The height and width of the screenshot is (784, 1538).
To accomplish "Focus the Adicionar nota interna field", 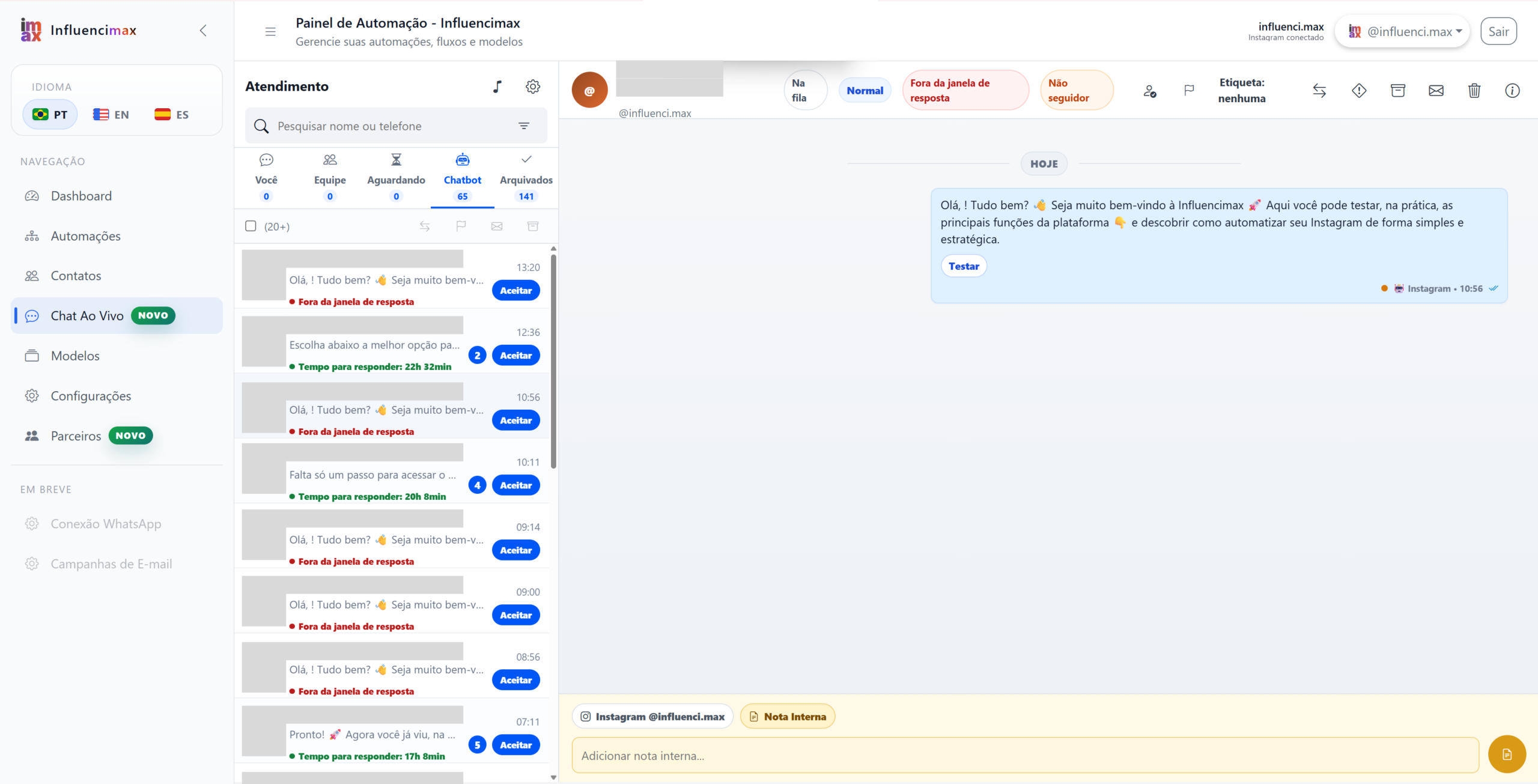I will tap(1026, 755).
